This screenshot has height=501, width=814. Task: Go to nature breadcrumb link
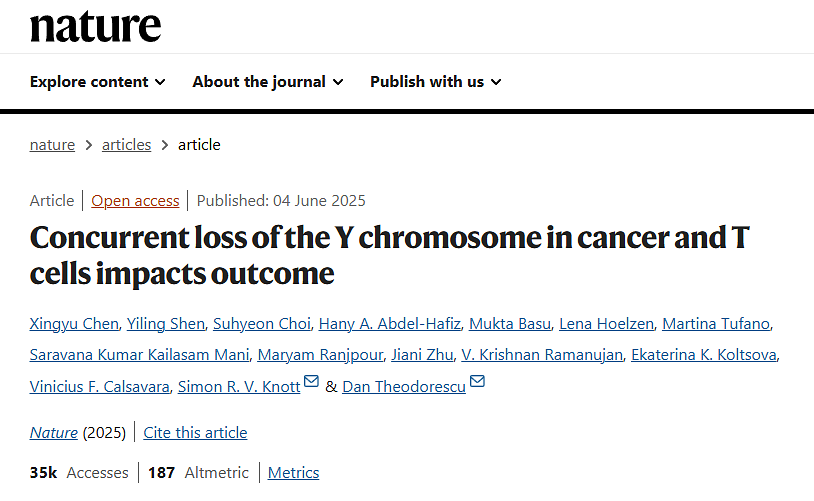(52, 145)
